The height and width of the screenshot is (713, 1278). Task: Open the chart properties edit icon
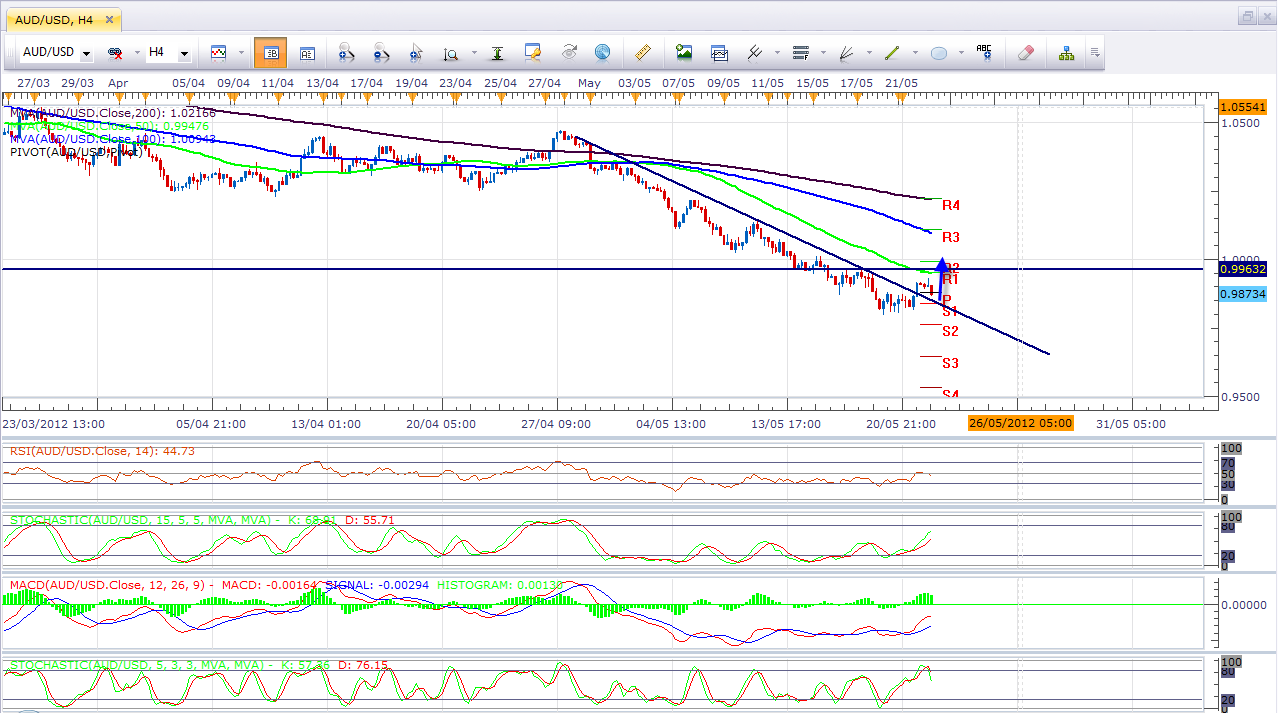point(532,52)
